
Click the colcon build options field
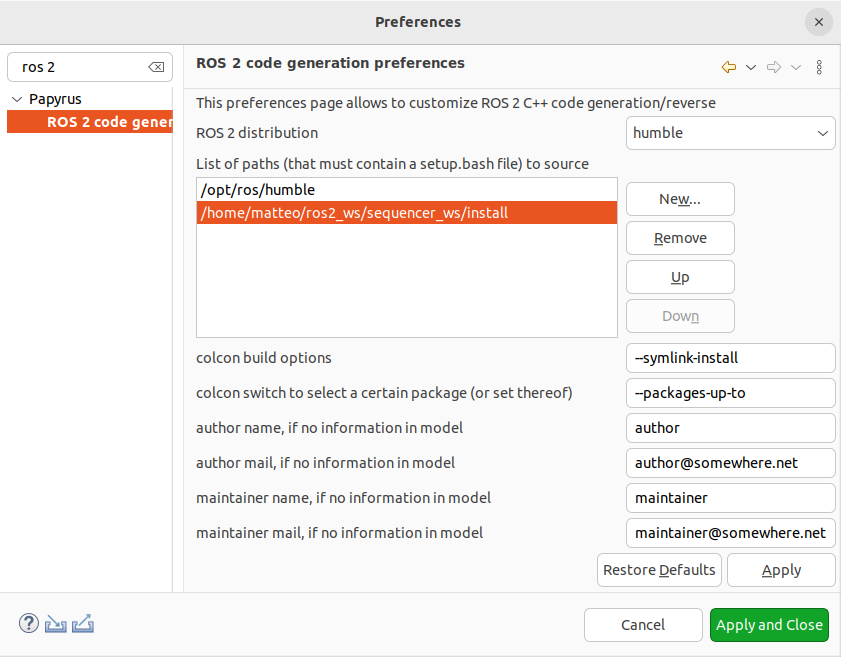point(730,358)
